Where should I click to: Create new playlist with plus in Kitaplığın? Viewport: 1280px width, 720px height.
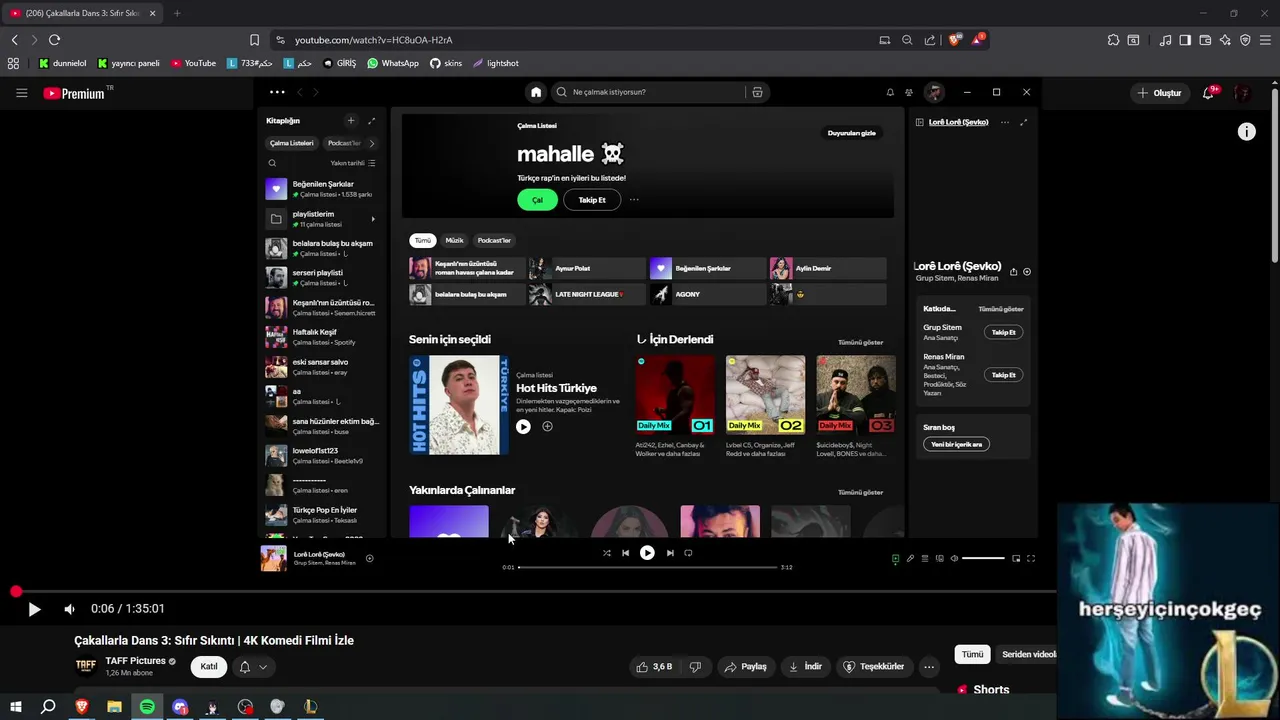[x=351, y=121]
